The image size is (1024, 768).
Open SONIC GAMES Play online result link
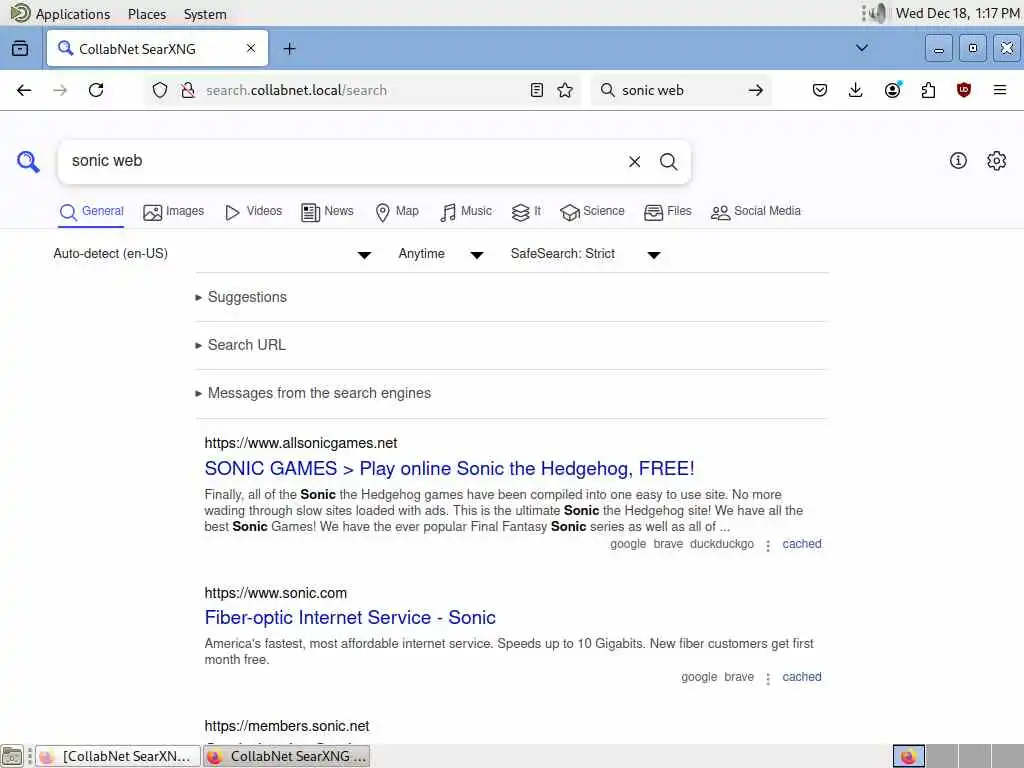449,468
